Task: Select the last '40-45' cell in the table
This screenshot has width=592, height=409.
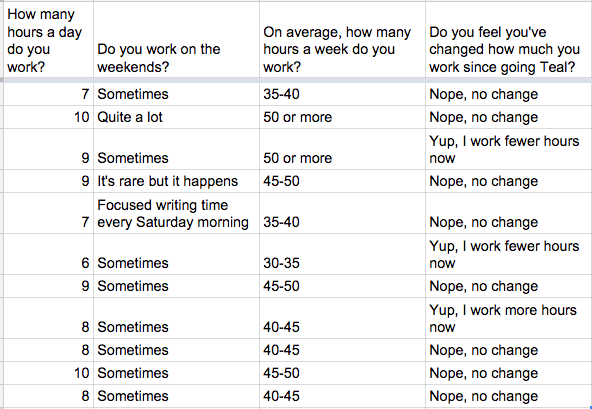Action: 342,396
